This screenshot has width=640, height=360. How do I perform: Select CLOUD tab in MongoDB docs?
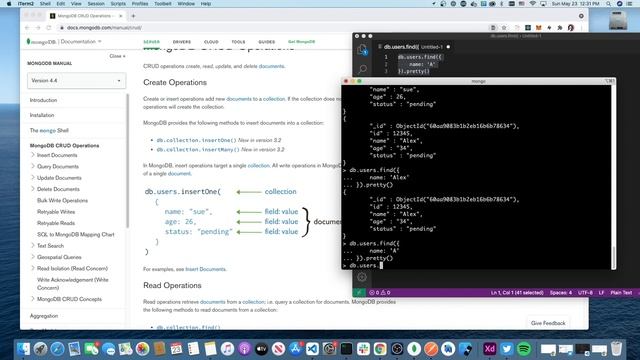pyautogui.click(x=211, y=42)
